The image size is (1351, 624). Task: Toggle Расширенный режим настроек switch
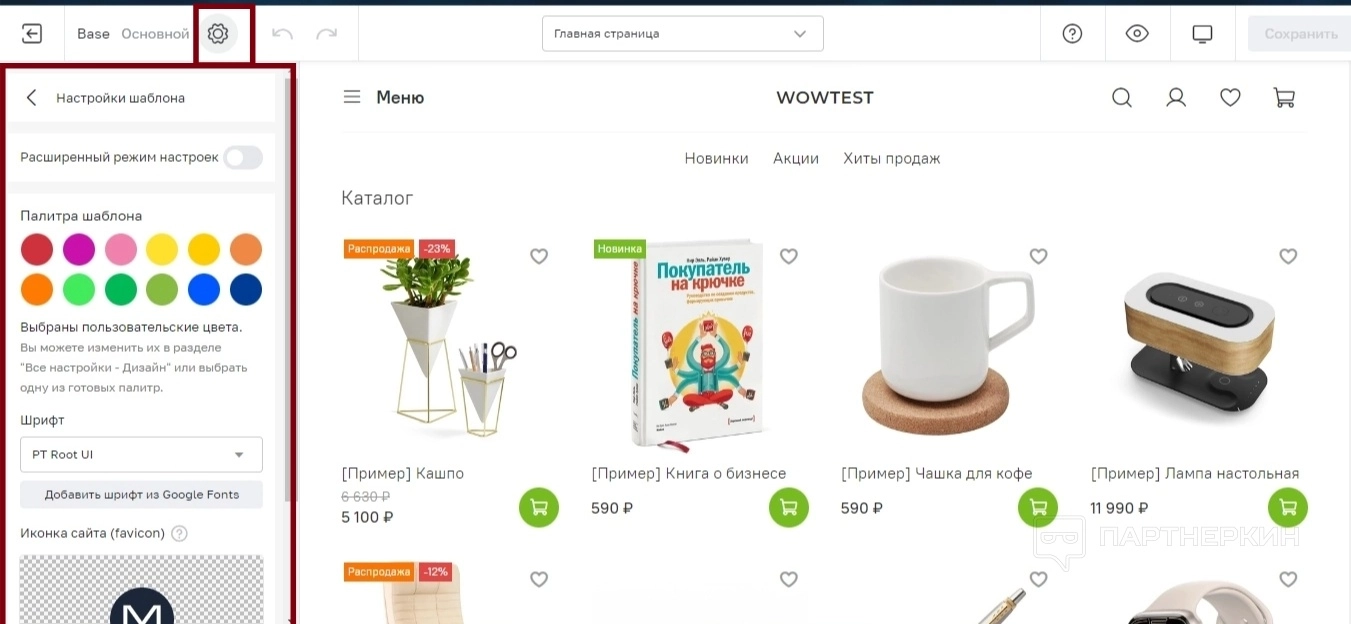point(243,157)
